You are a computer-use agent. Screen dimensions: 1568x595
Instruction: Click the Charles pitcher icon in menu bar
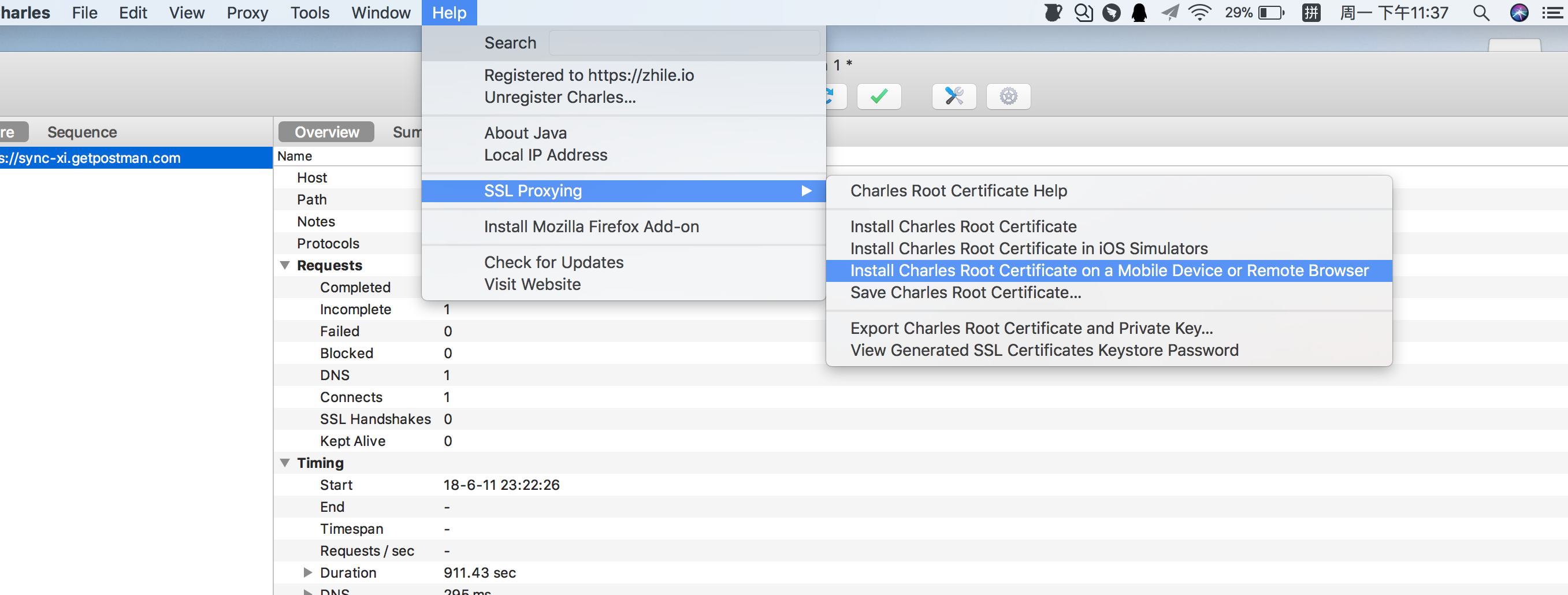pos(1053,12)
